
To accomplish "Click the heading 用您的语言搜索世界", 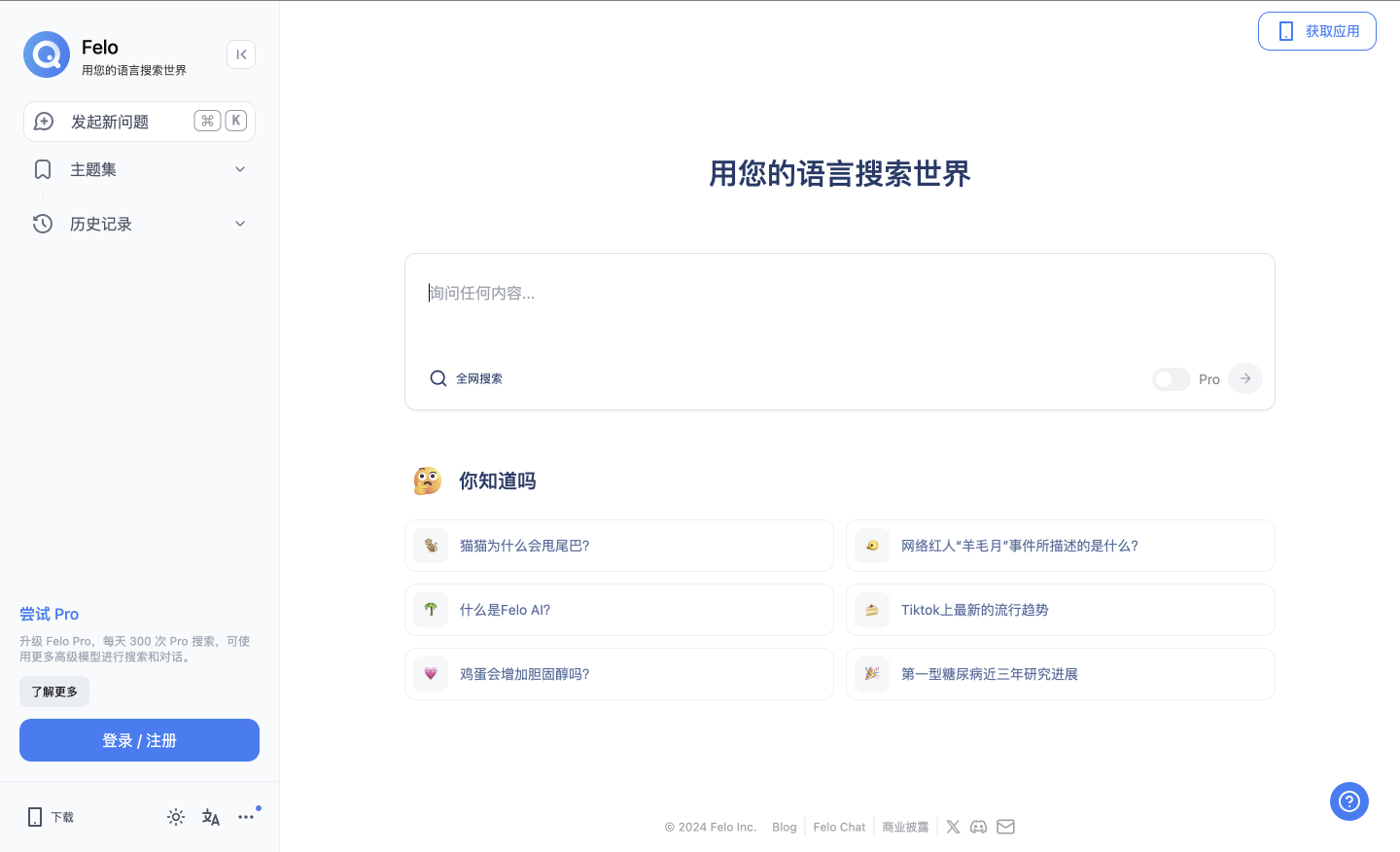I will point(840,173).
